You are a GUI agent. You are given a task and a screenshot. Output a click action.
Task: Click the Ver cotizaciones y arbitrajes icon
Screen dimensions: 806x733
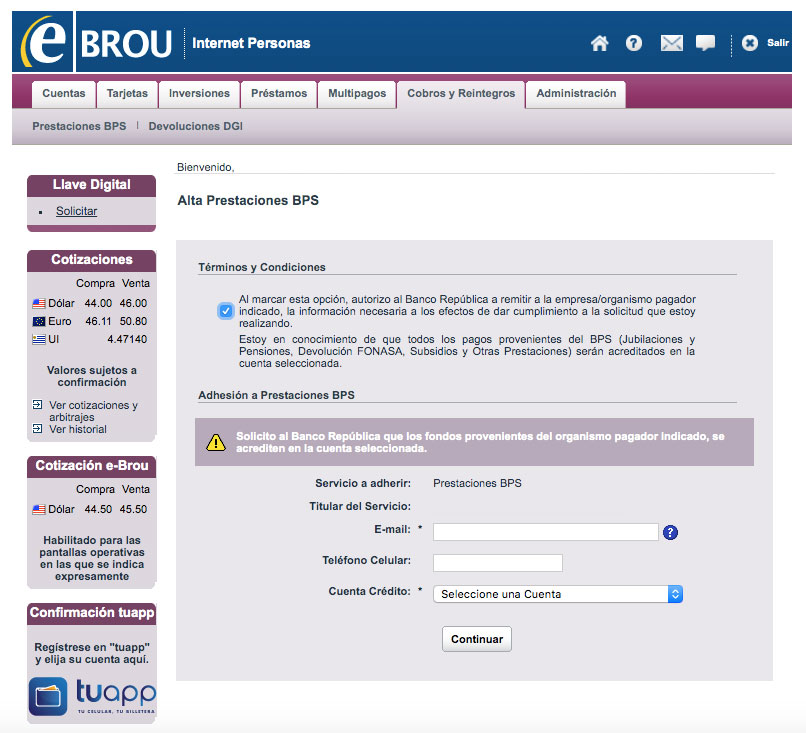pos(36,405)
